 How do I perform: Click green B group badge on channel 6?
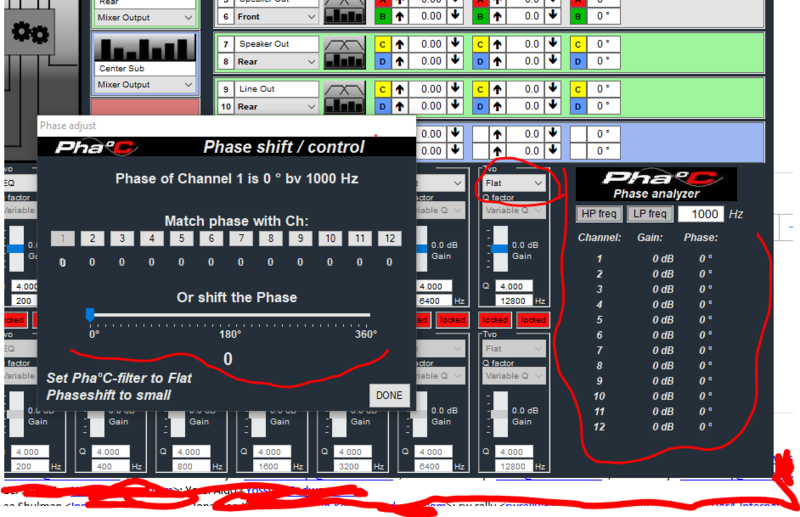click(x=382, y=17)
